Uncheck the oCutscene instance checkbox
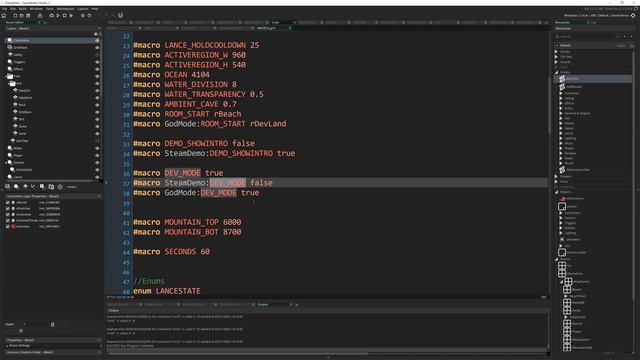Image resolution: width=640 pixels, height=360 pixels. point(7,214)
